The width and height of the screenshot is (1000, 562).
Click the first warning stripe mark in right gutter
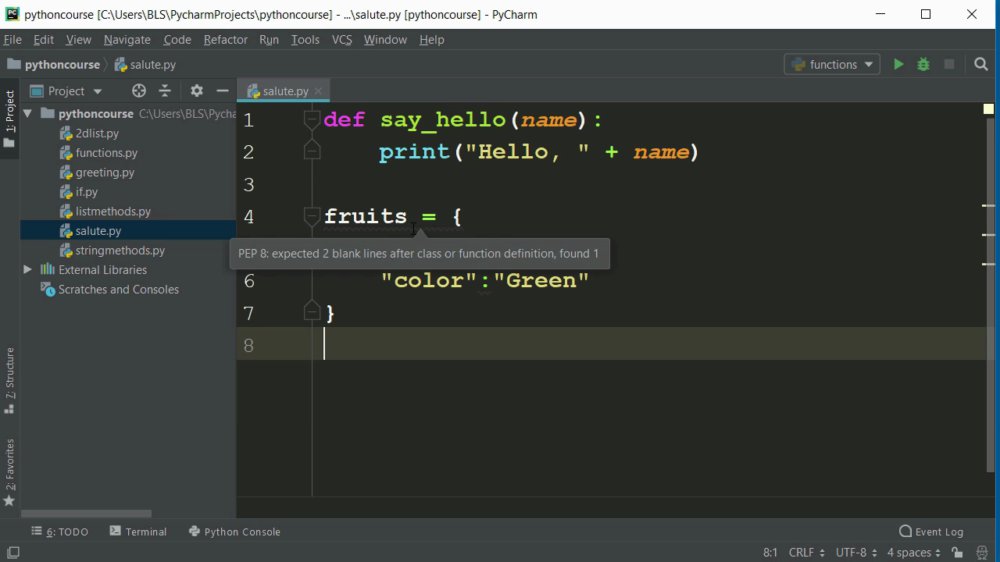point(989,205)
